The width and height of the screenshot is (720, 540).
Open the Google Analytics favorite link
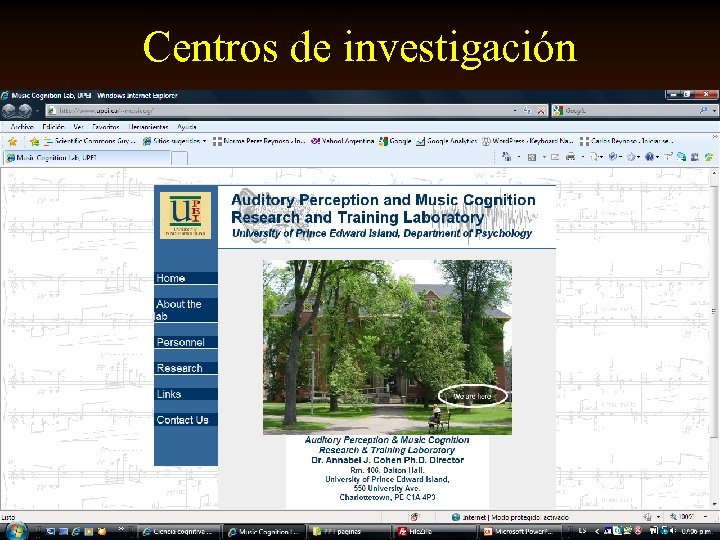tap(446, 141)
